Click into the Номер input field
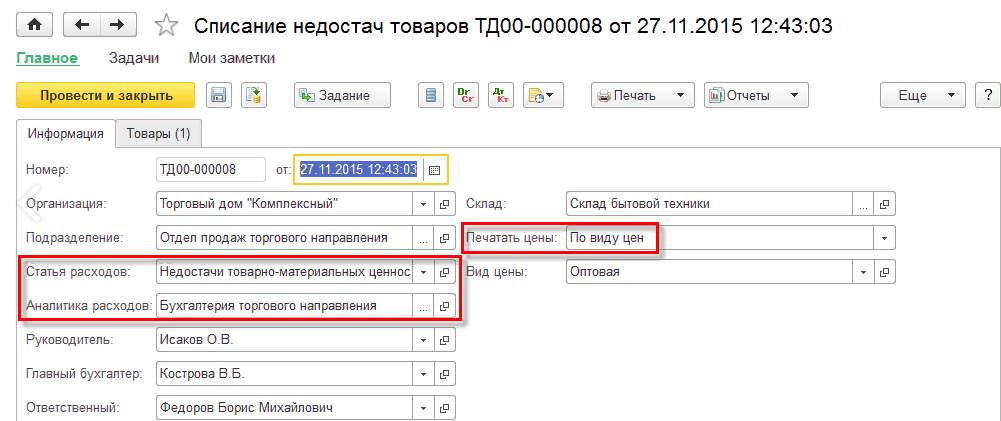Image resolution: width=1001 pixels, height=421 pixels. click(211, 170)
